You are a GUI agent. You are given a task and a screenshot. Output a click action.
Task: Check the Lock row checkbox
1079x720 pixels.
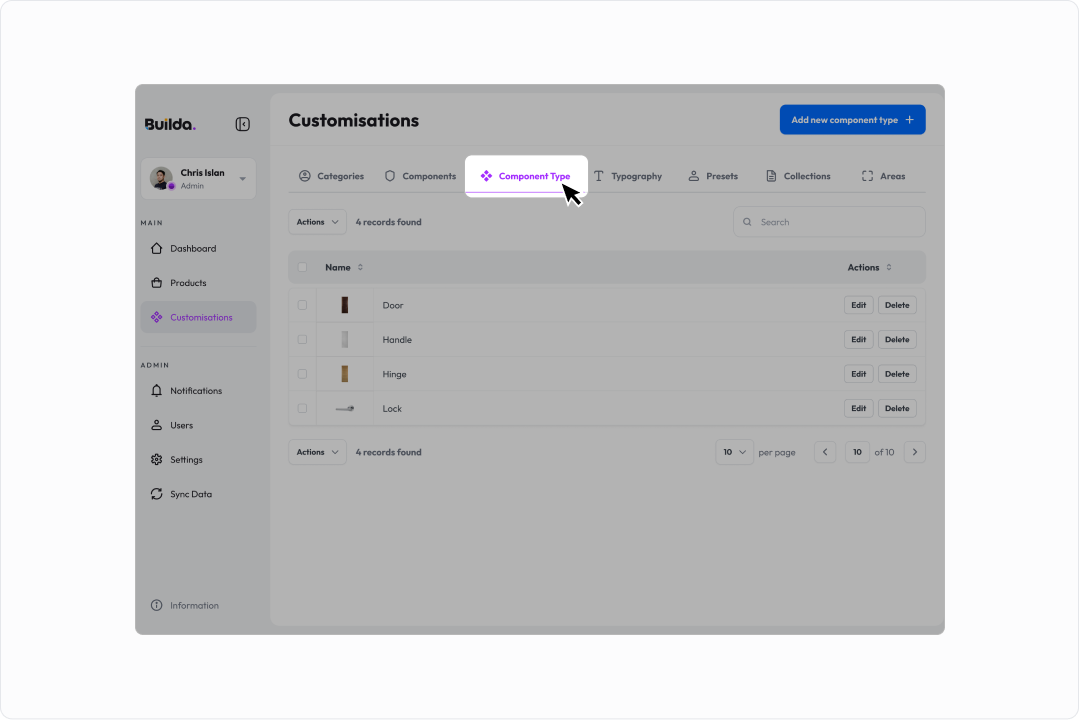point(302,408)
